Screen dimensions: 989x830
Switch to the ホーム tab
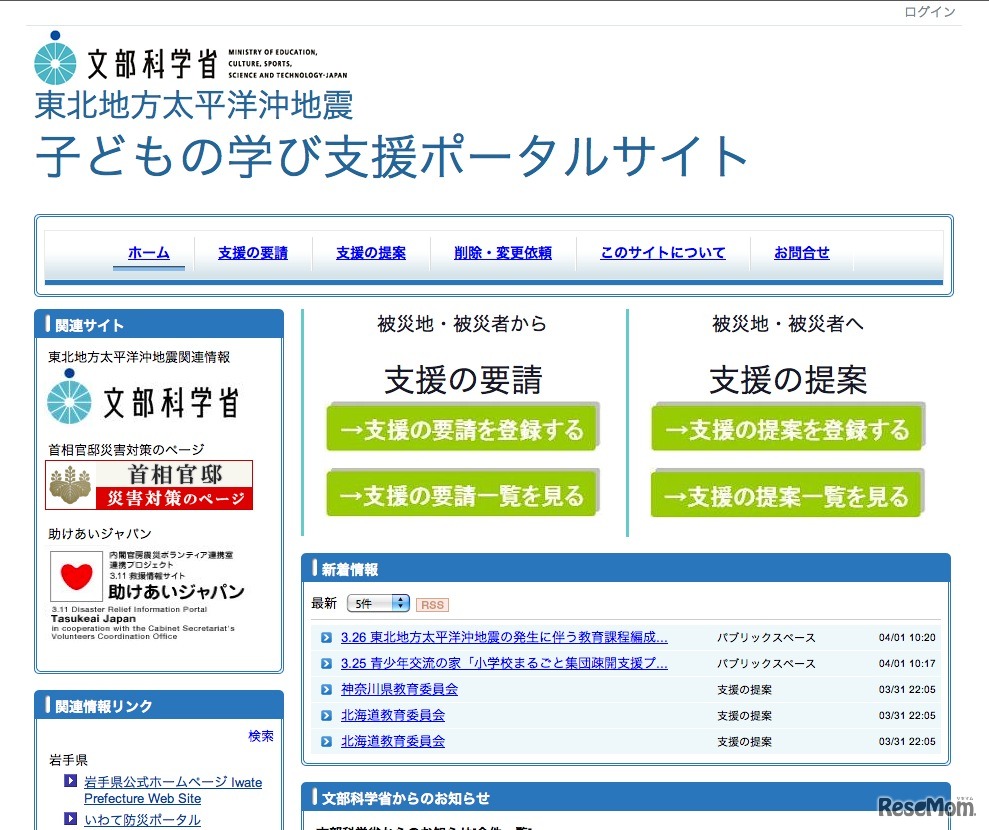click(x=148, y=253)
